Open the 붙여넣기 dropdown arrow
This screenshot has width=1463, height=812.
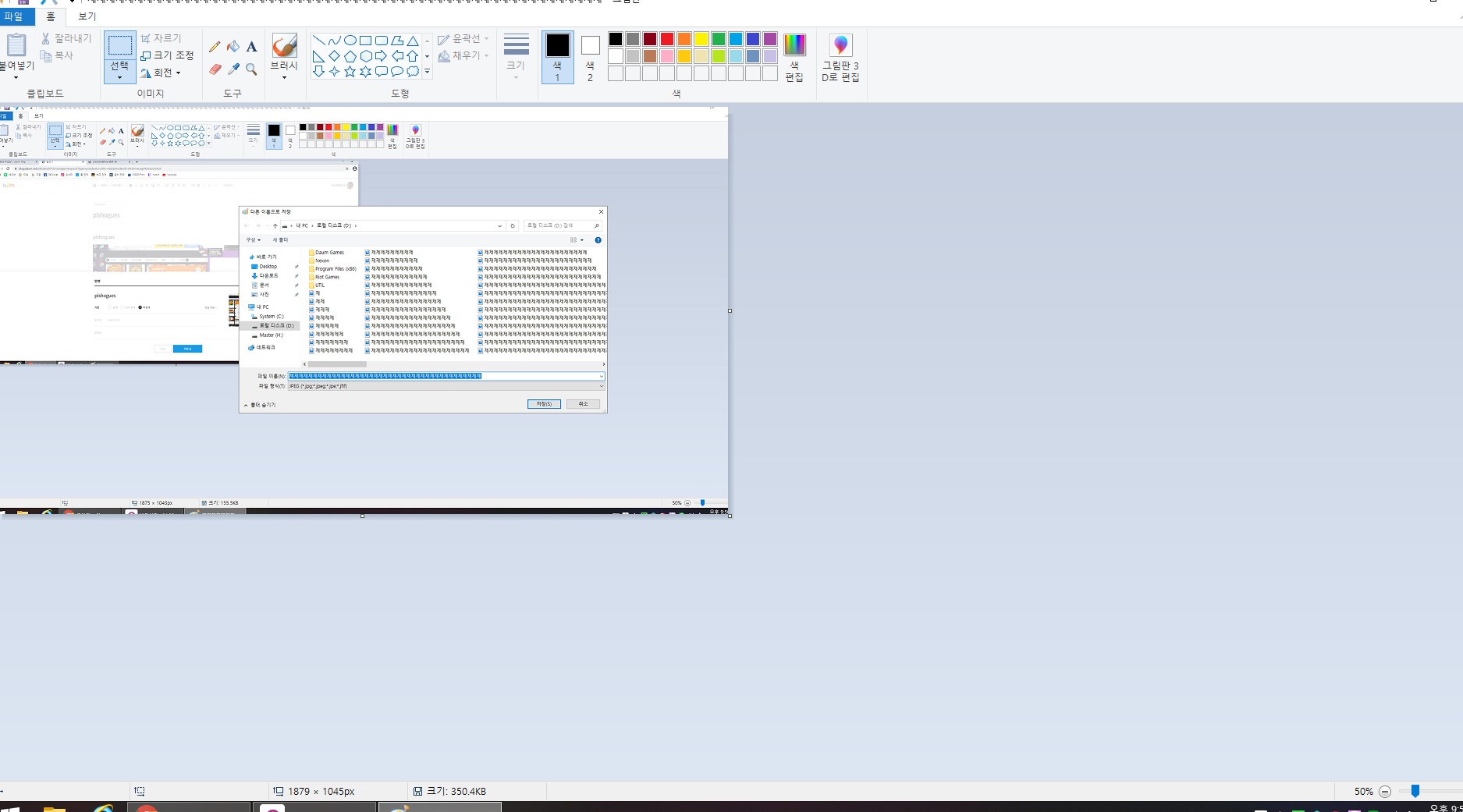point(16,77)
